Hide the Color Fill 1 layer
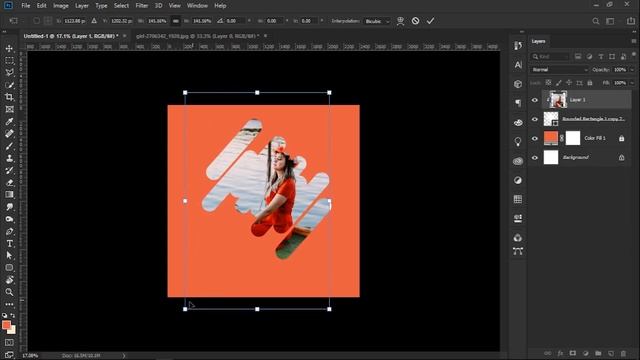The width and height of the screenshot is (640, 360). click(x=535, y=138)
